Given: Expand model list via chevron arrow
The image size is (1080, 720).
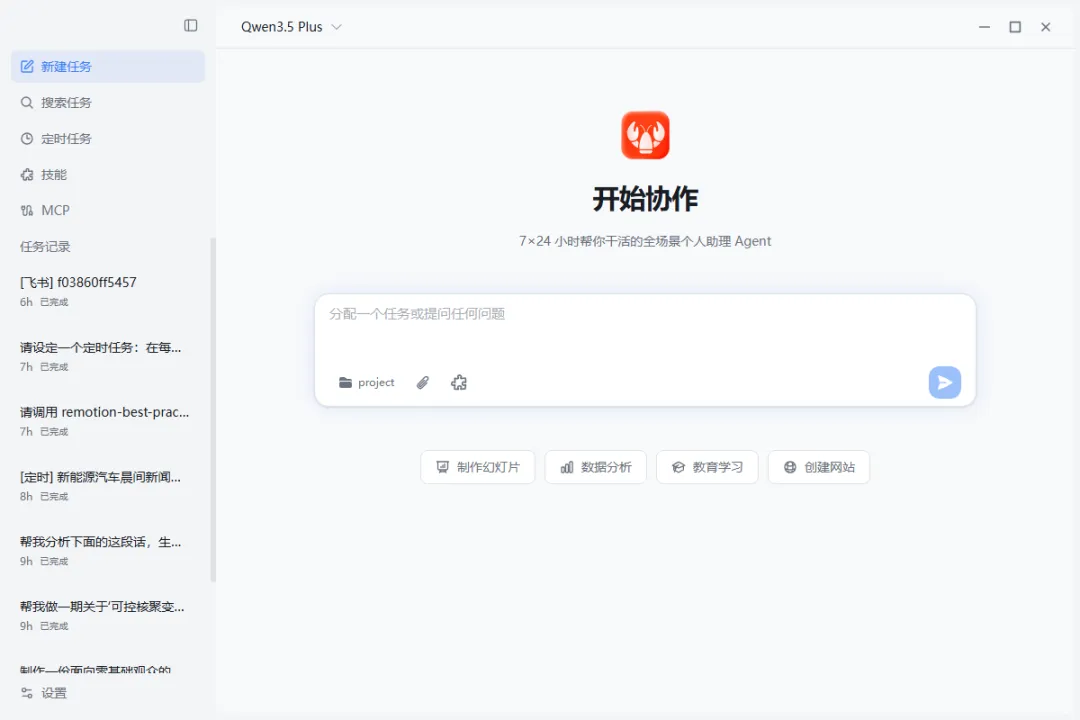Looking at the screenshot, I should (337, 27).
